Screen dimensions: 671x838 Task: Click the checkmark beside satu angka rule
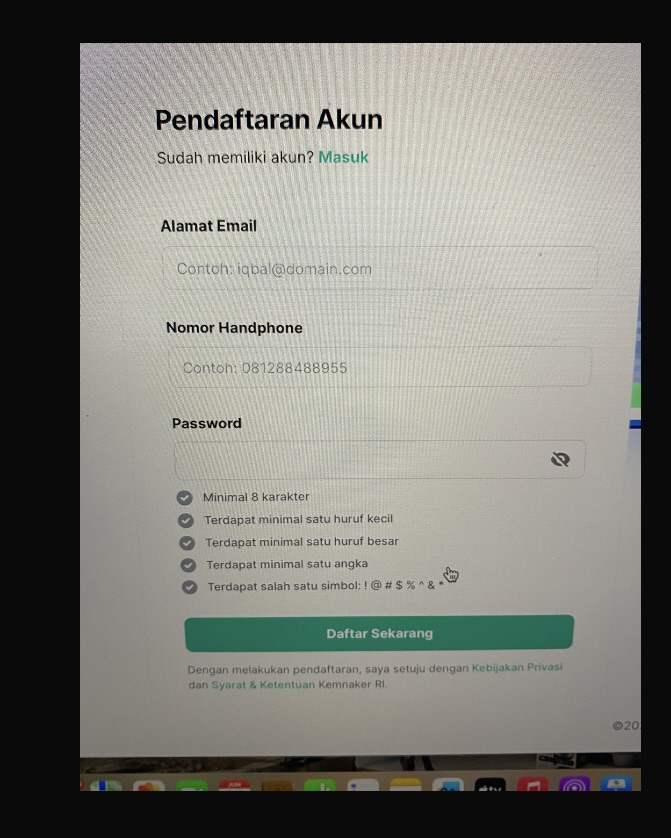pyautogui.click(x=188, y=565)
